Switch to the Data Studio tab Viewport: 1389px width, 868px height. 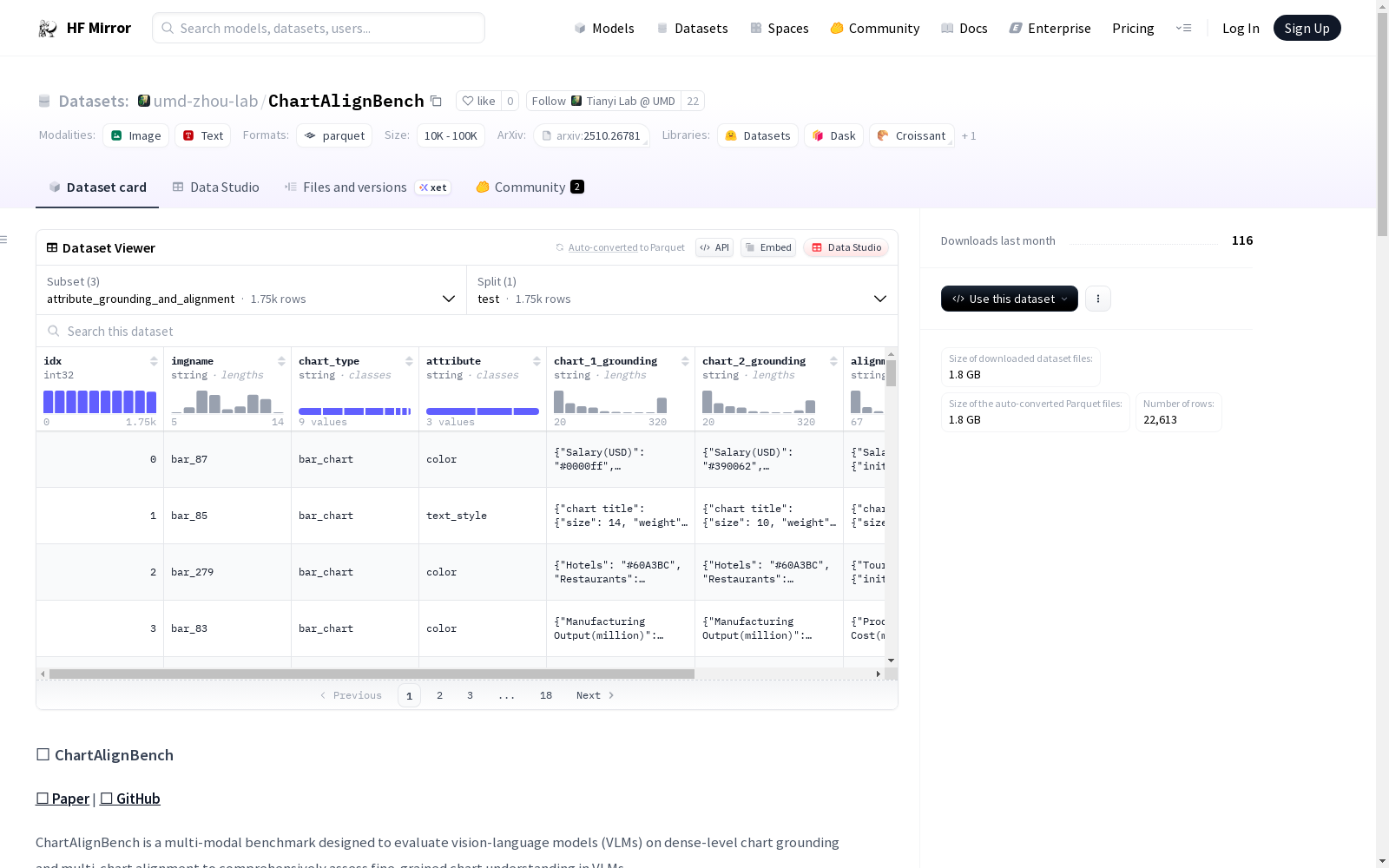point(215,187)
